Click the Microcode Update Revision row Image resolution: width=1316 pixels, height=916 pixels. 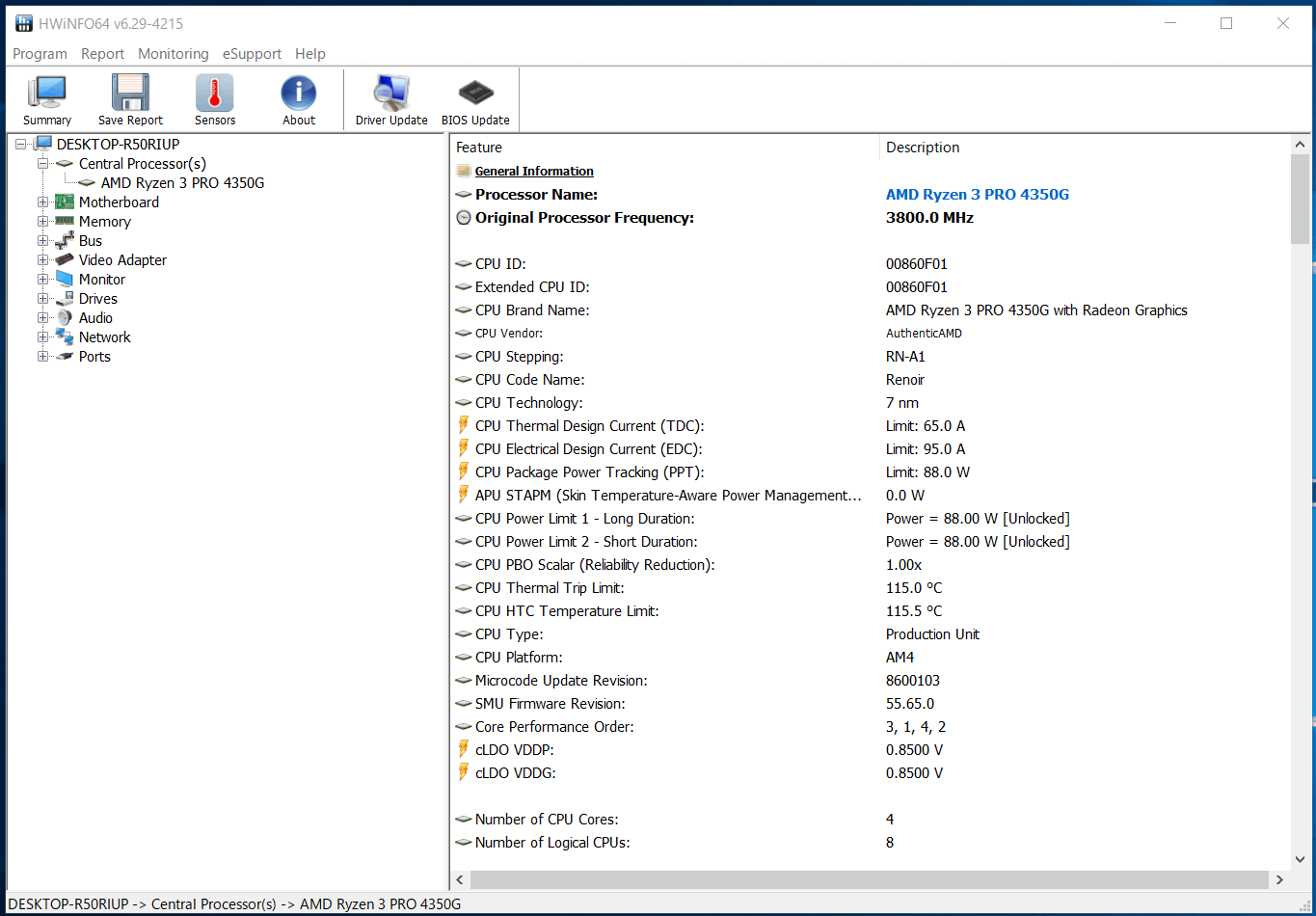tap(871, 680)
